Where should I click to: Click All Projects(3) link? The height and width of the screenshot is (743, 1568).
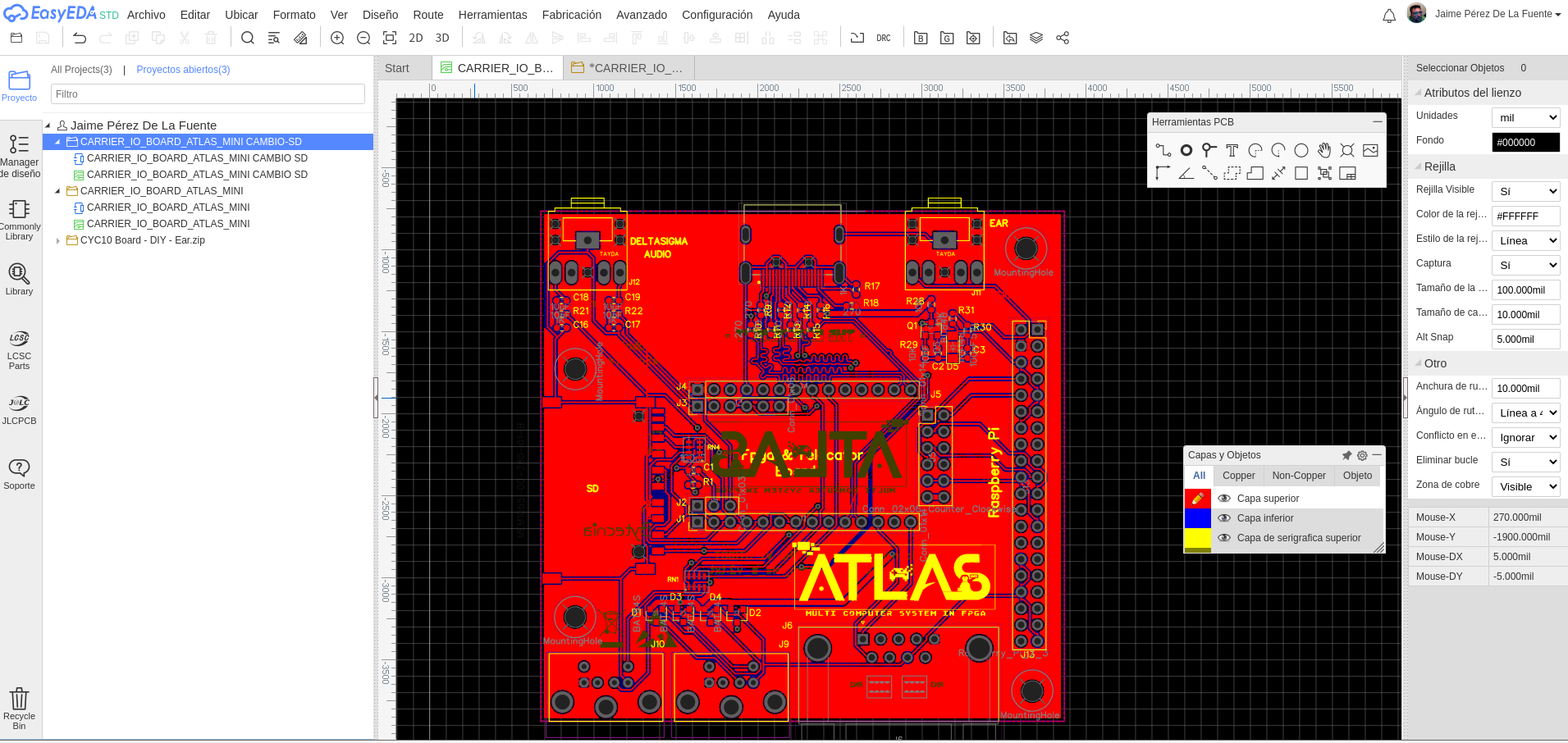coord(81,70)
